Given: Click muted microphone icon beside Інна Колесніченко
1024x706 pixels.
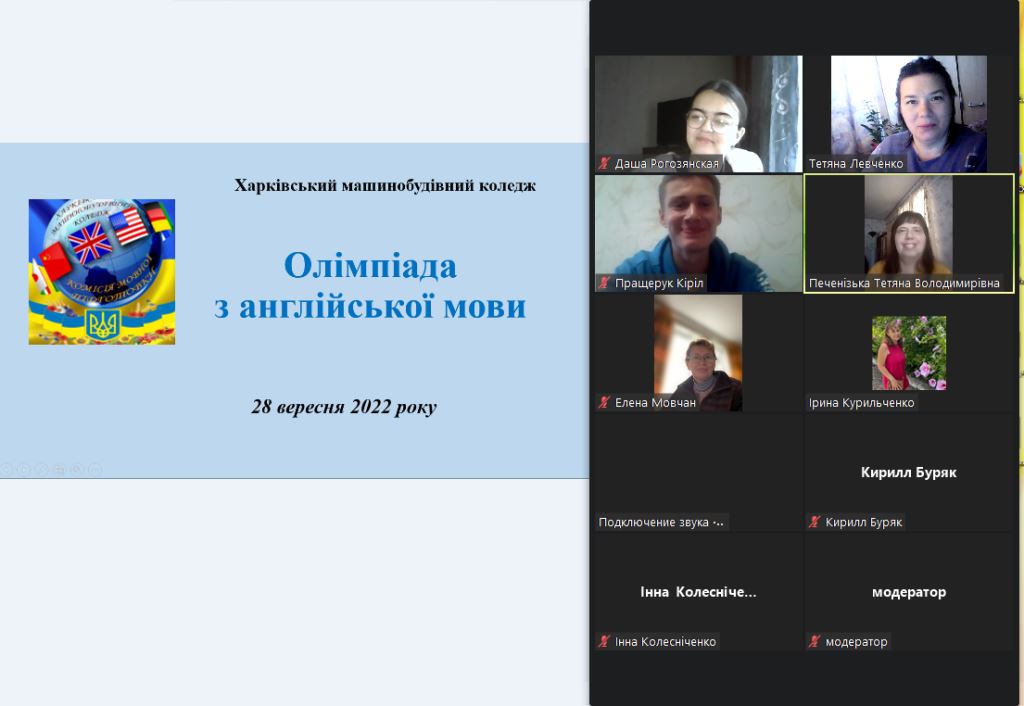Looking at the screenshot, I should coord(605,641).
